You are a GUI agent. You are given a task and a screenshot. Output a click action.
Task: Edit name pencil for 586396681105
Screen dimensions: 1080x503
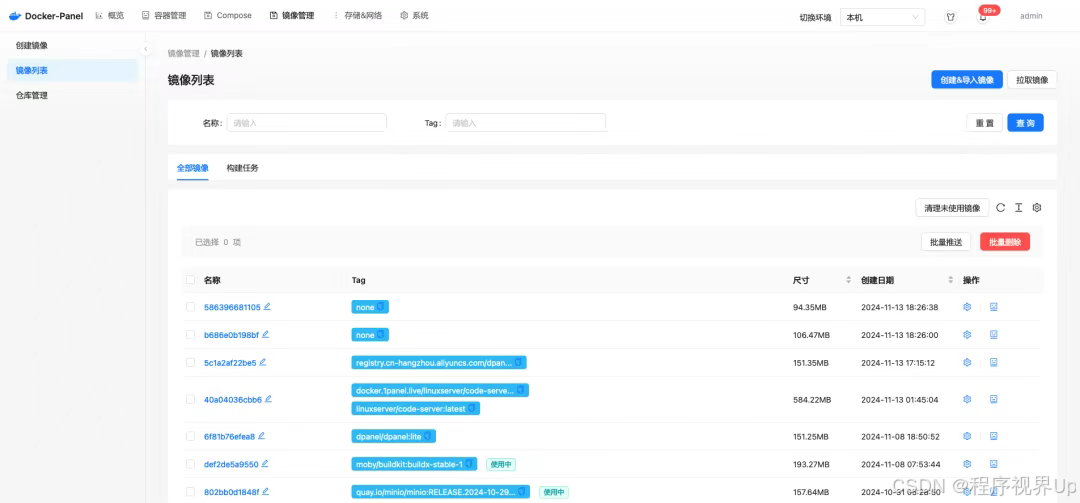pyautogui.click(x=267, y=307)
